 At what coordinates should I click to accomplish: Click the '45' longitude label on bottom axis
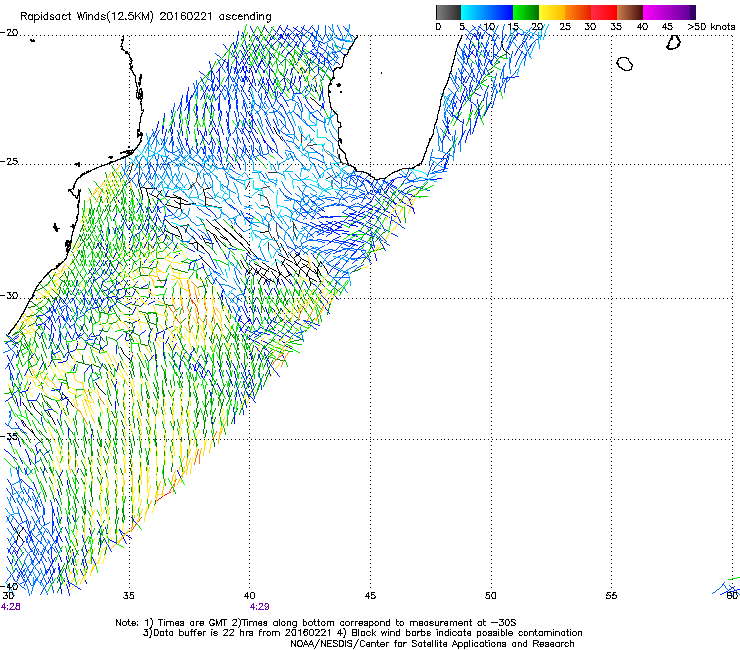click(370, 596)
